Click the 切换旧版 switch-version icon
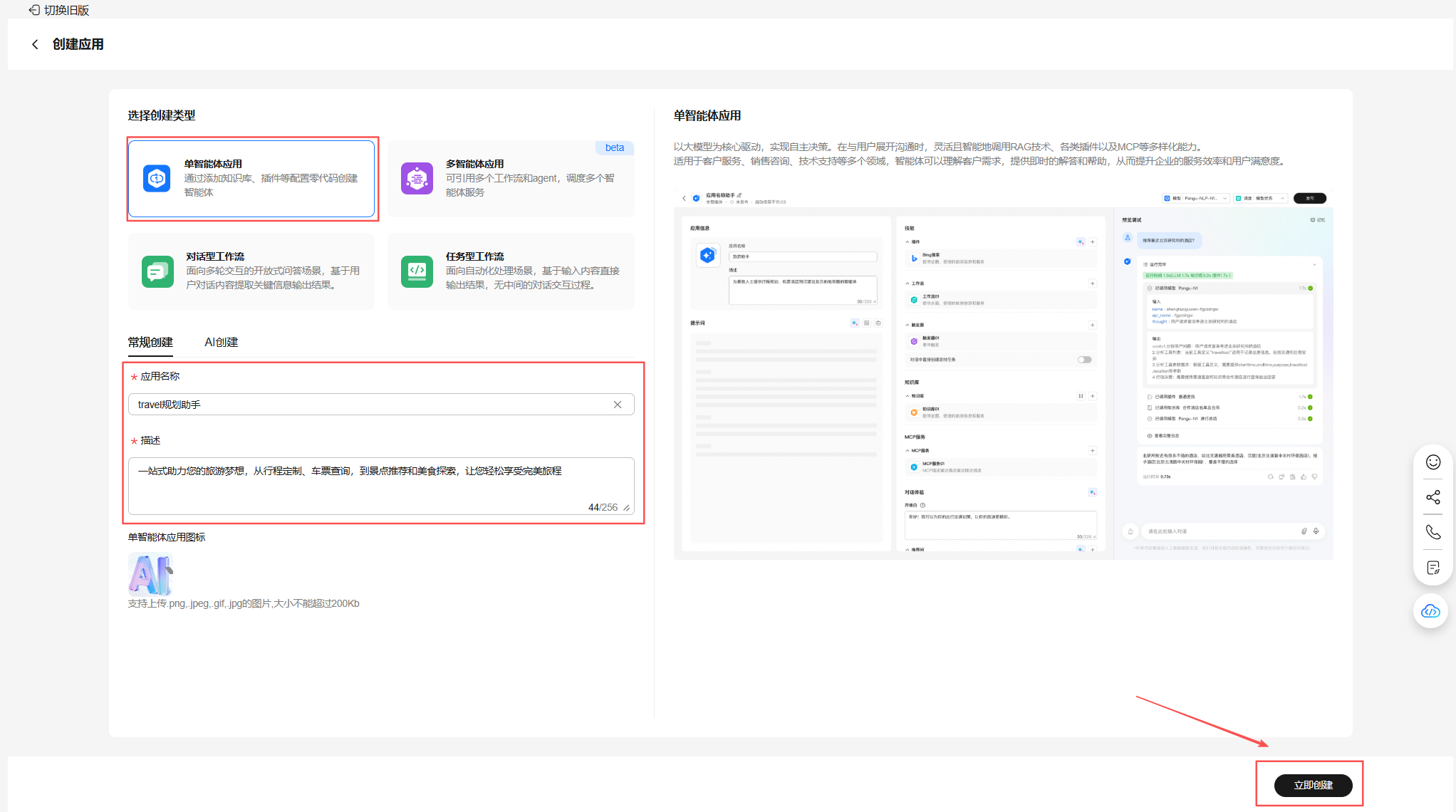Viewport: 1456px width, 812px height. (34, 10)
